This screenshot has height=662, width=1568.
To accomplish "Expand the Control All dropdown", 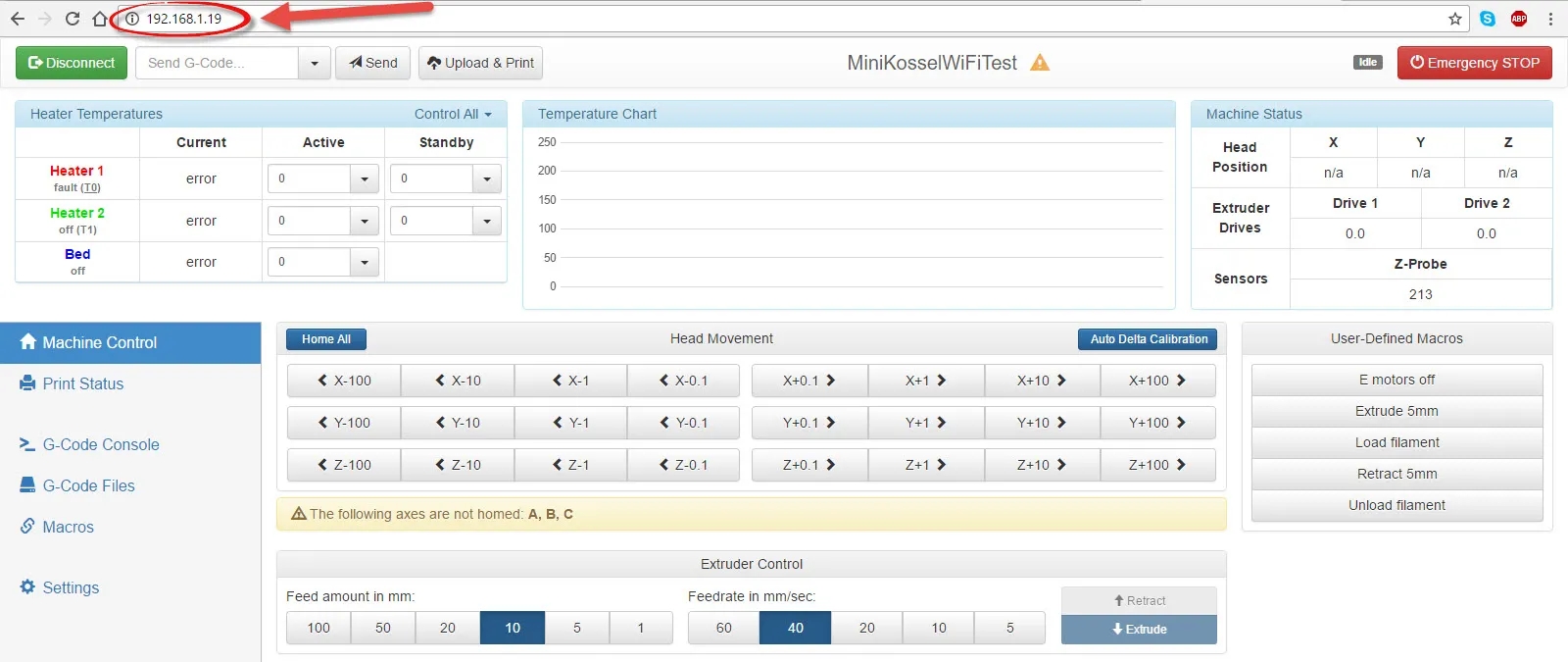I will [x=453, y=114].
